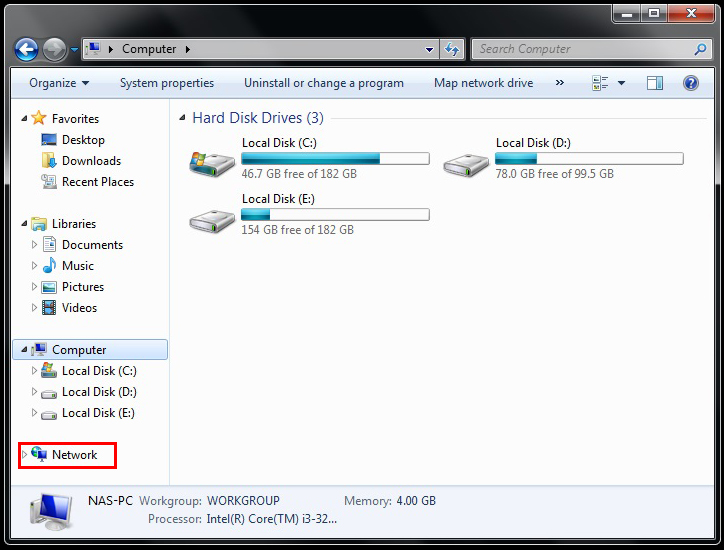
Task: Open the Organize menu
Action: [59, 83]
